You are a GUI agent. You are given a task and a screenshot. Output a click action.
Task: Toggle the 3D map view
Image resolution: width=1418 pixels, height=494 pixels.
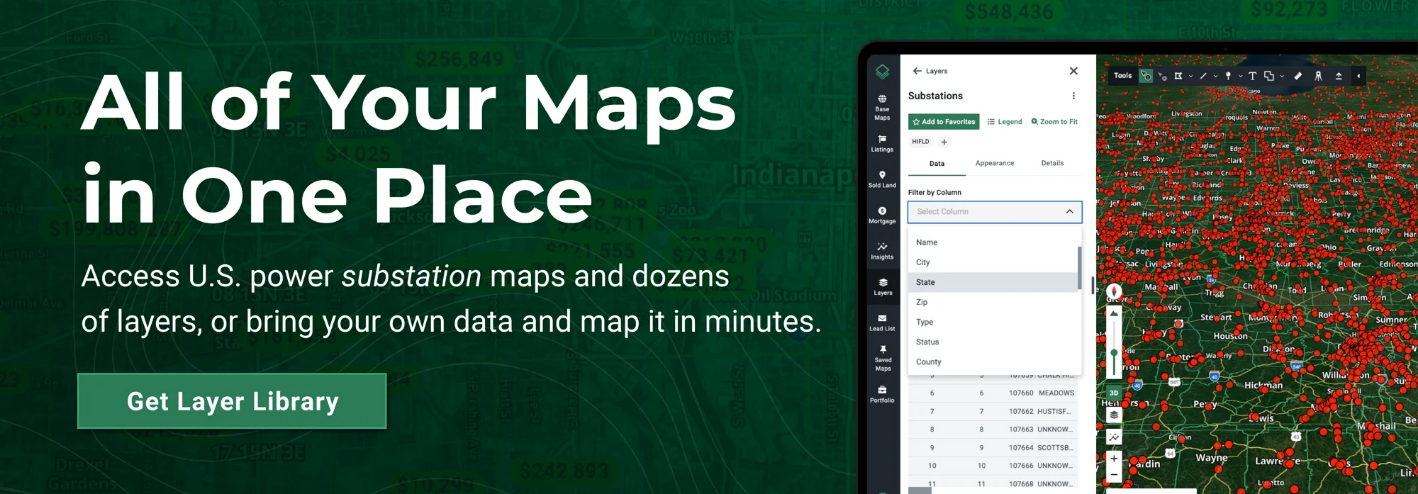pyautogui.click(x=1114, y=393)
